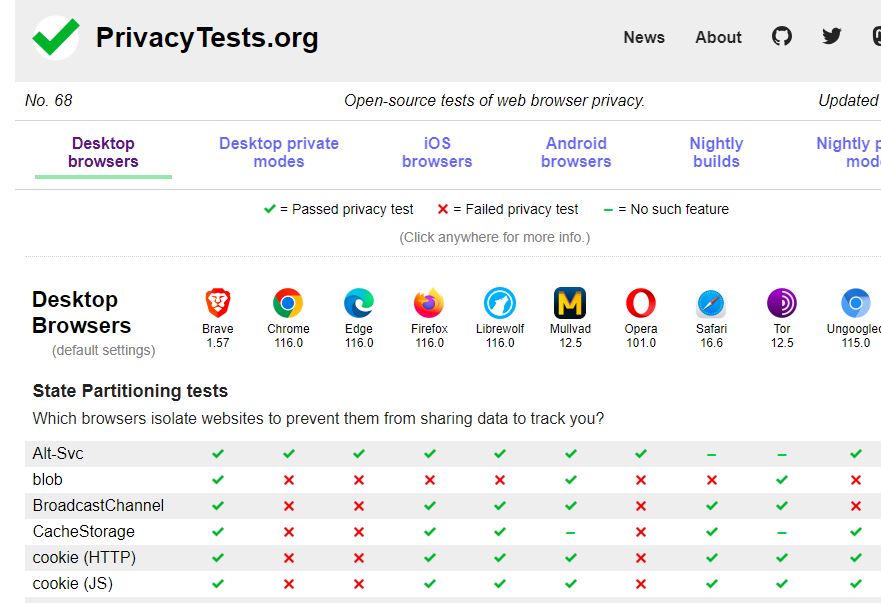
Task: Switch to the iOS browsers tab
Action: pos(437,152)
